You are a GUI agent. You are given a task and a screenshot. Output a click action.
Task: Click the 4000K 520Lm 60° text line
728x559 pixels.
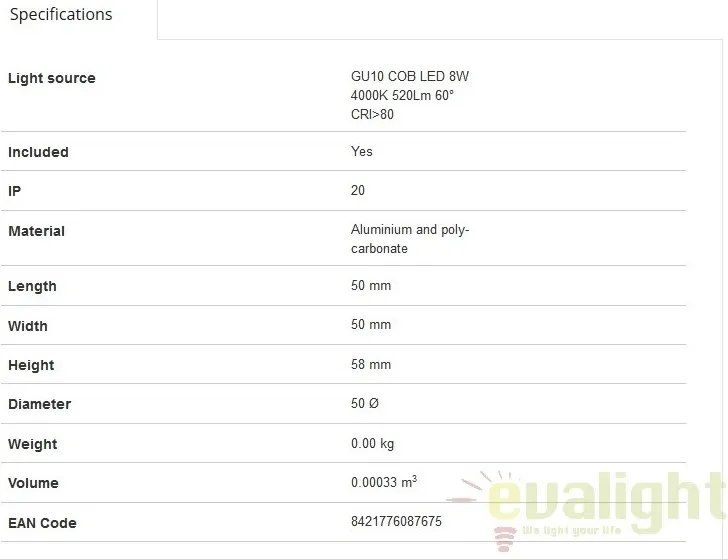[x=402, y=95]
